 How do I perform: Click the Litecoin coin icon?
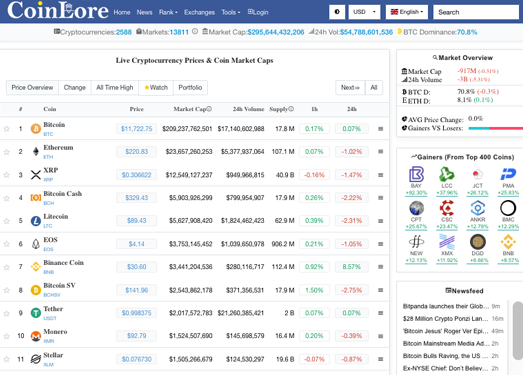tap(36, 221)
